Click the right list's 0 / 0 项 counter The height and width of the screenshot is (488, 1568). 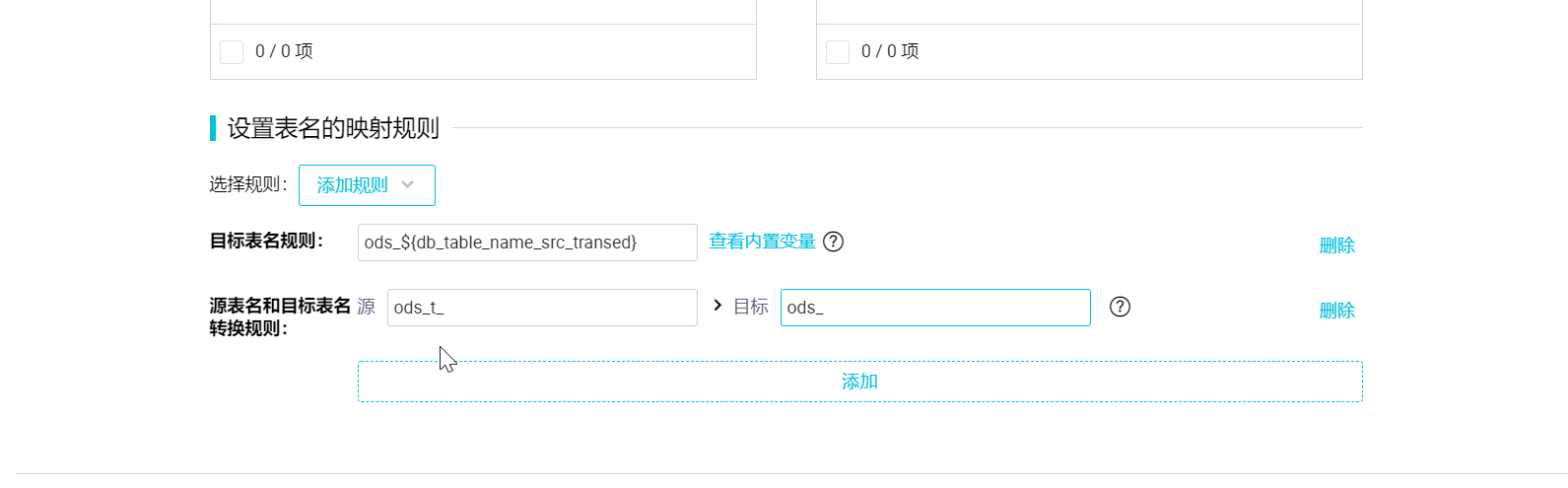[890, 51]
